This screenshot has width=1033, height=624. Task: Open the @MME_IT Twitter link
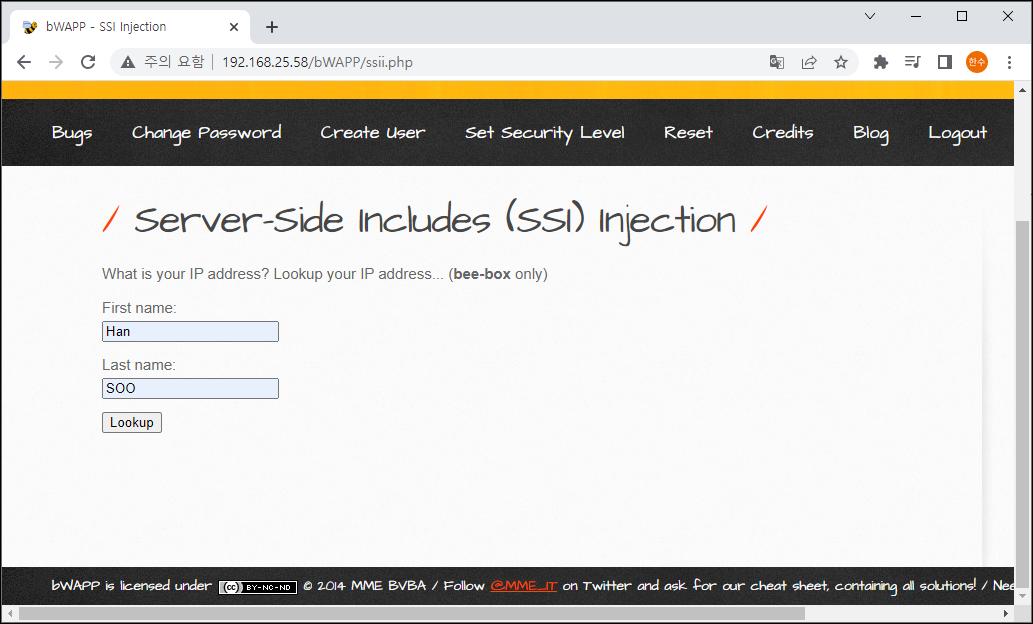pos(523,586)
